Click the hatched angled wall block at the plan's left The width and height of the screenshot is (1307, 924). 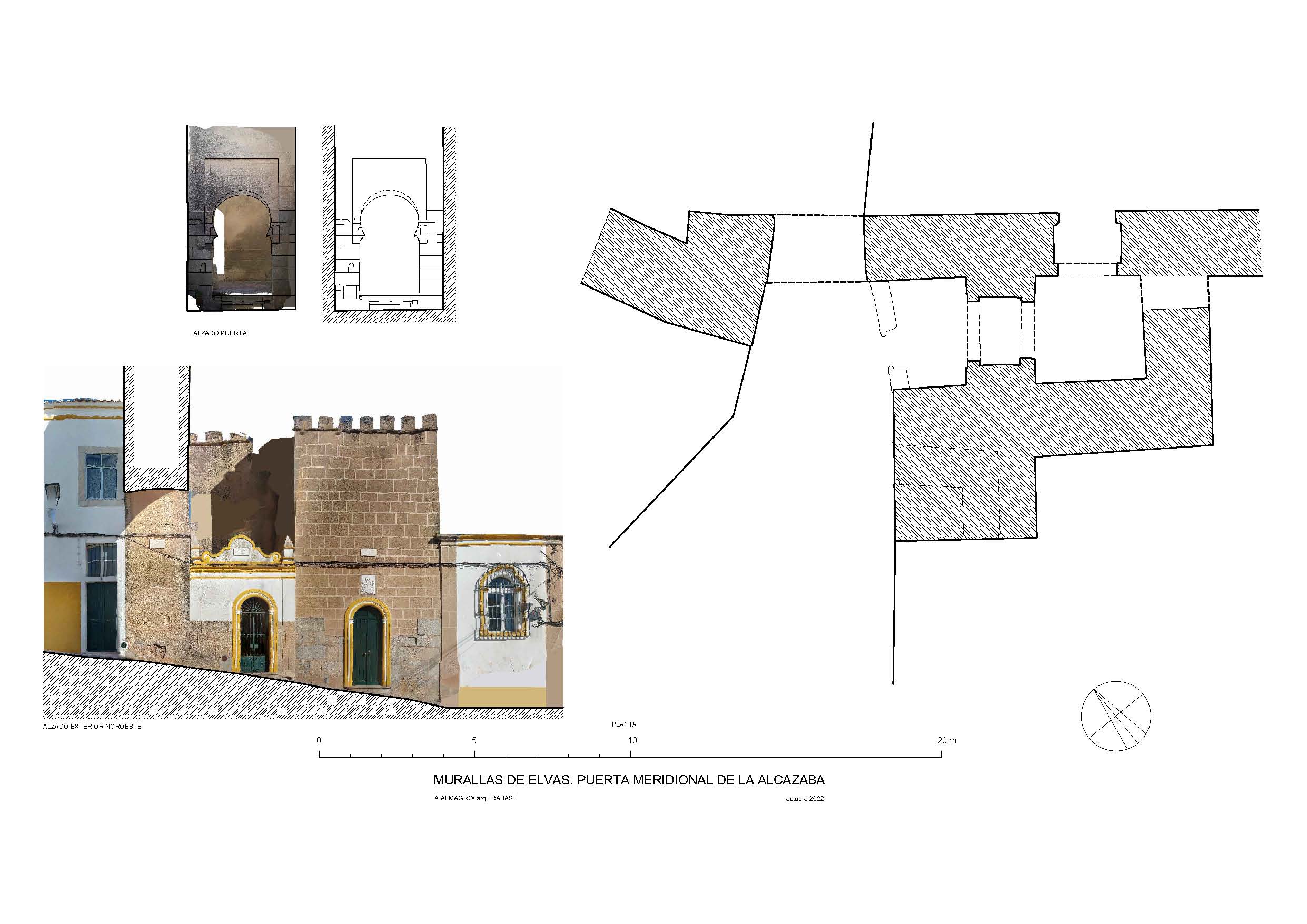(x=678, y=277)
